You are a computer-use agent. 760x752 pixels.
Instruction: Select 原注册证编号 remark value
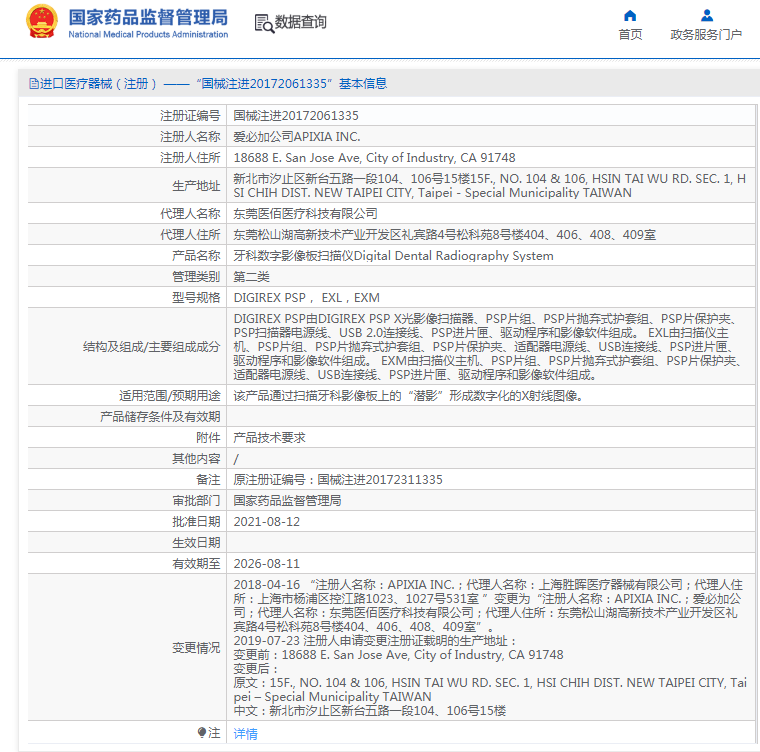click(338, 480)
